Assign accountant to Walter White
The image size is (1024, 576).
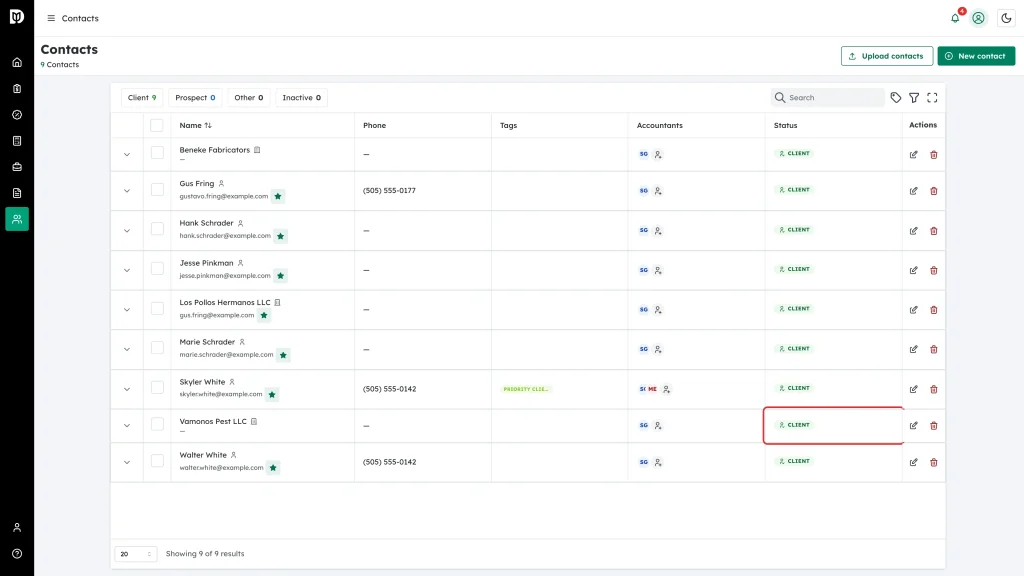658,462
